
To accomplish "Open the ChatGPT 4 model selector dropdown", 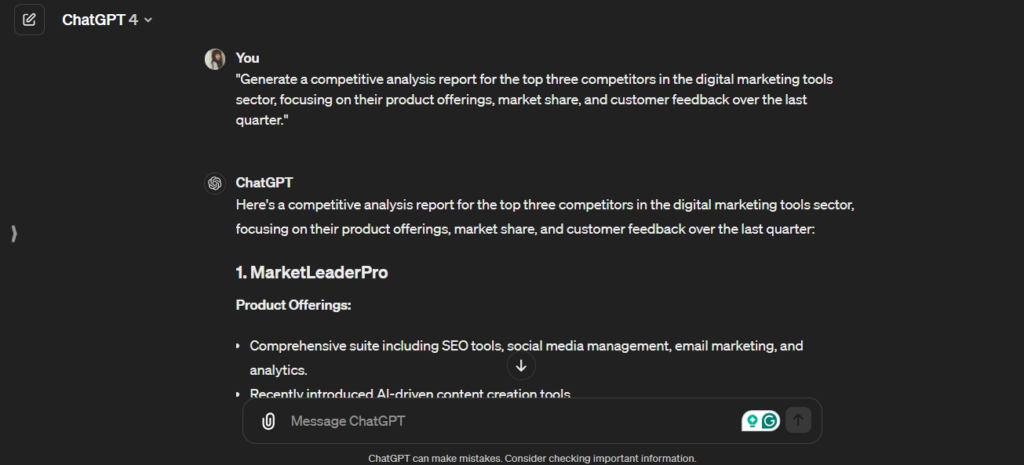I will click(107, 20).
